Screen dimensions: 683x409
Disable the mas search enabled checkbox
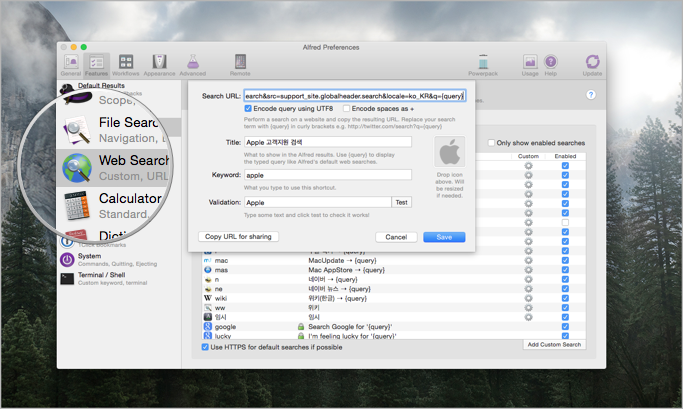pyautogui.click(x=565, y=270)
